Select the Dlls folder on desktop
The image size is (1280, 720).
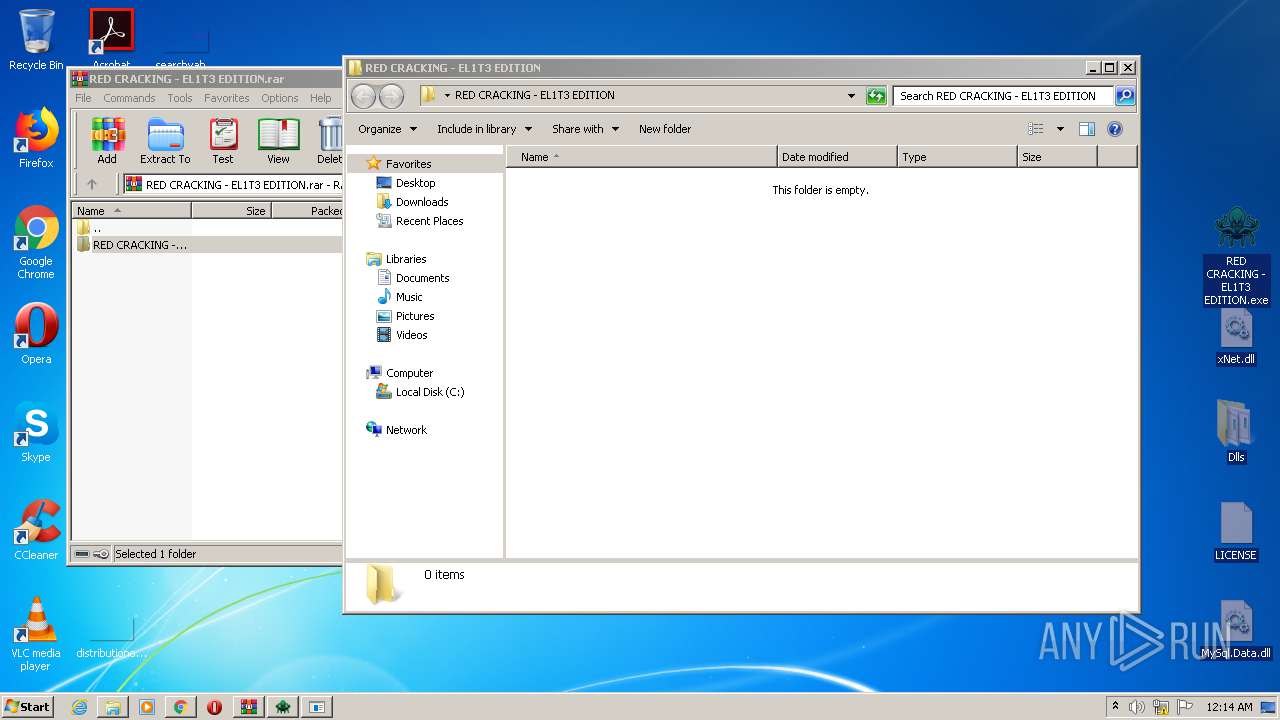1236,432
